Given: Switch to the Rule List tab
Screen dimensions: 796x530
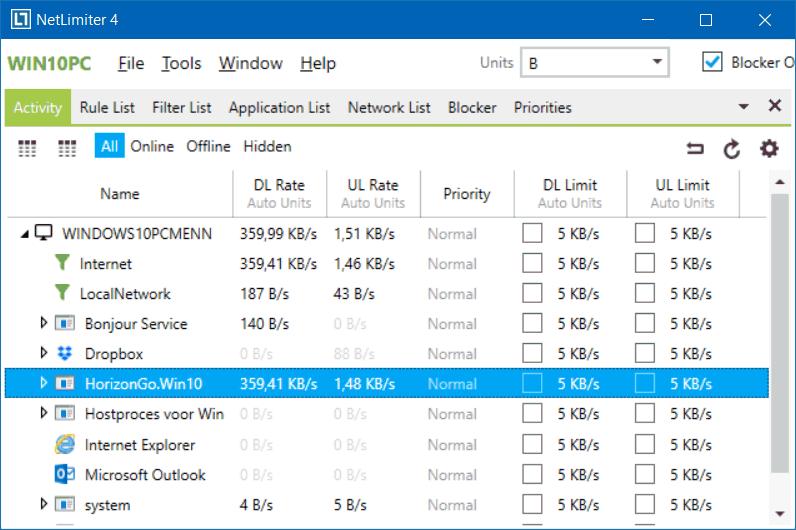Looking at the screenshot, I should point(107,108).
